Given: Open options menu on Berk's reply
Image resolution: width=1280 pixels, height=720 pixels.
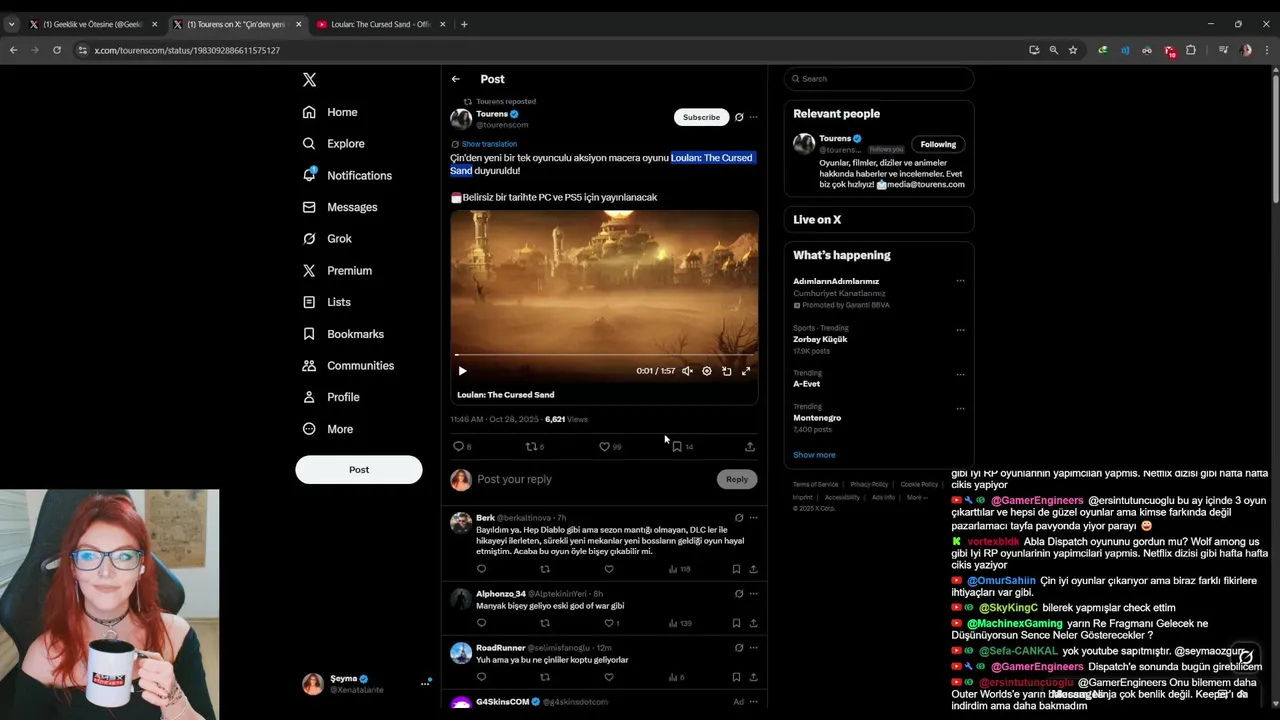Looking at the screenshot, I should (754, 518).
